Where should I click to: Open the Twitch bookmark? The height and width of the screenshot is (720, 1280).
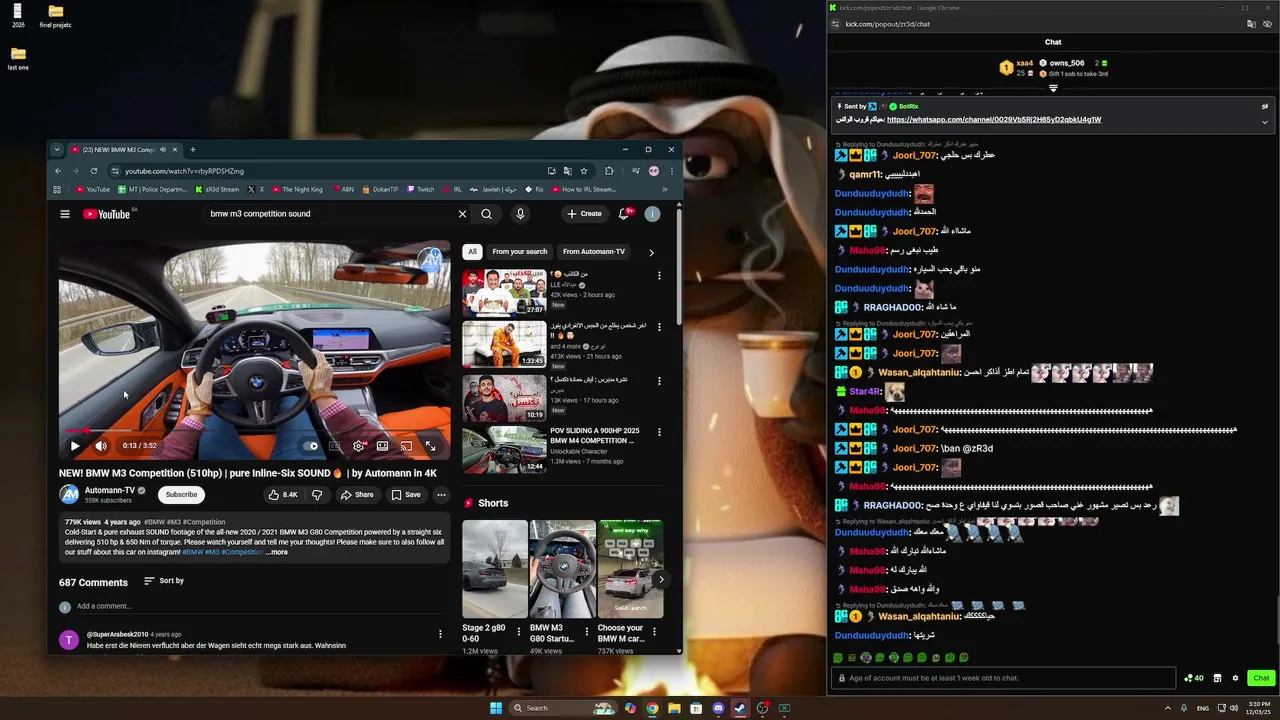click(x=420, y=189)
